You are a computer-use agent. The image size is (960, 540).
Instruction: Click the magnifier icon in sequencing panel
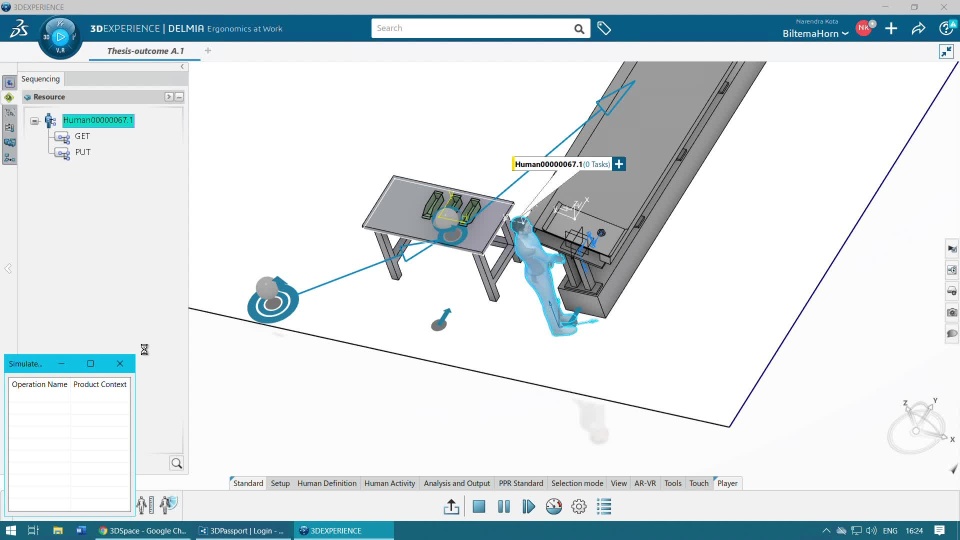pyautogui.click(x=176, y=463)
